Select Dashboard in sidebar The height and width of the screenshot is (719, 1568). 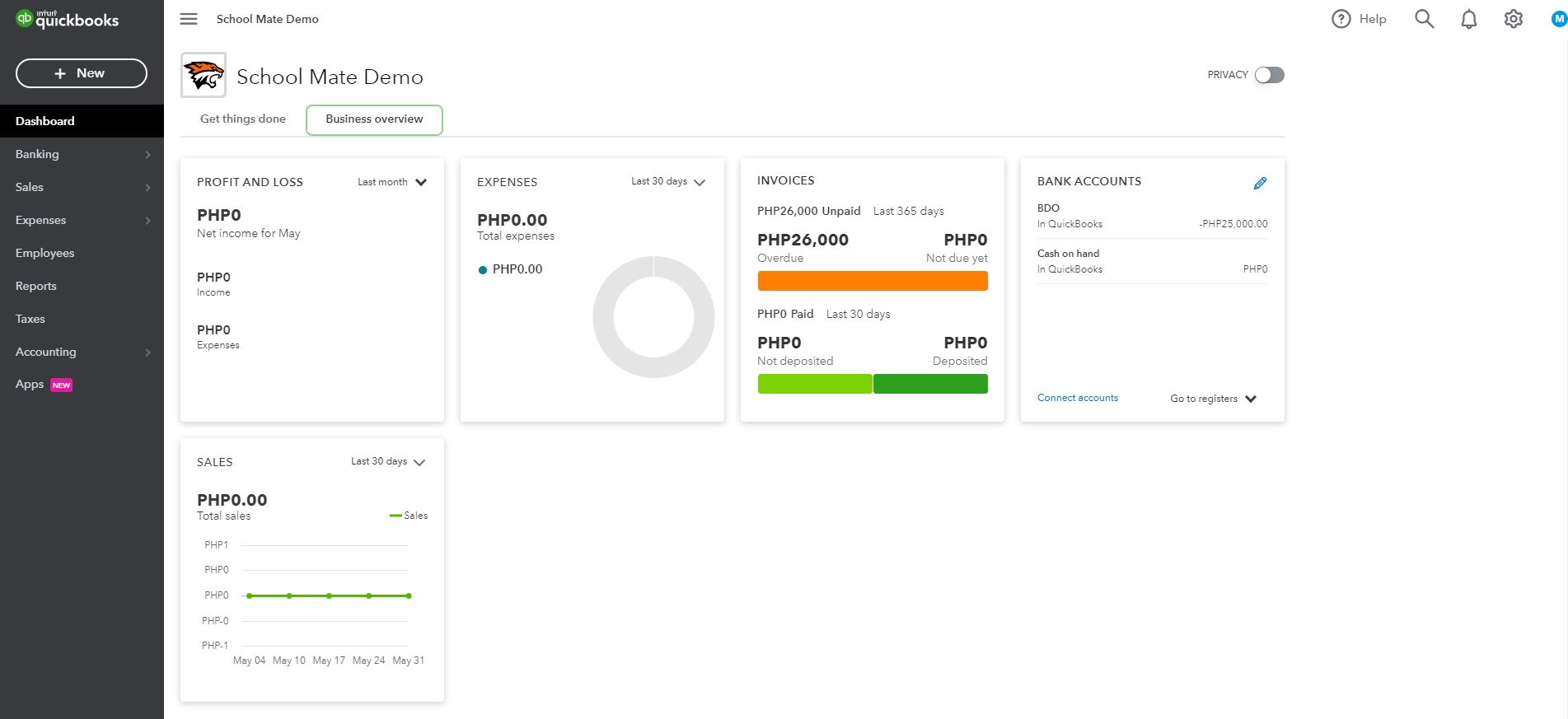pos(82,121)
